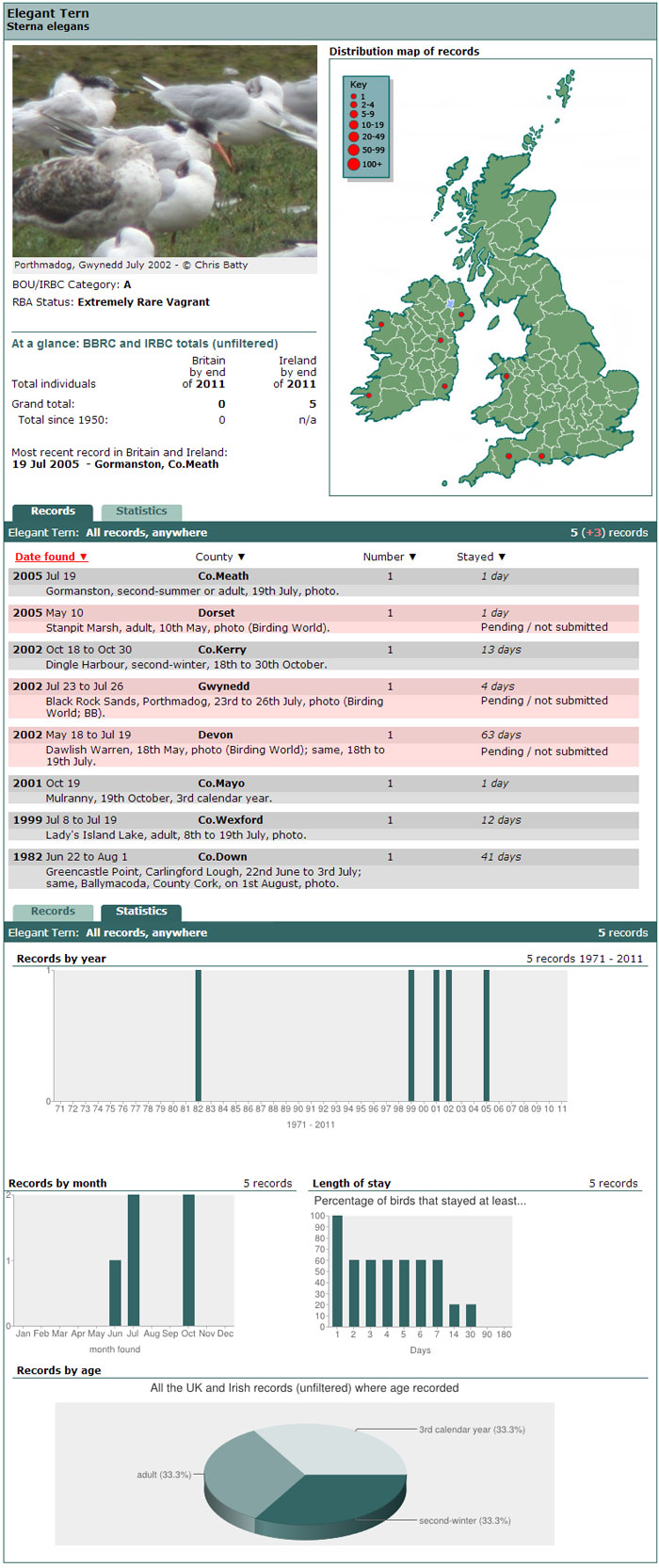Click the Co.Mayo red dot on map
The width and height of the screenshot is (659, 1568).
tap(381, 325)
